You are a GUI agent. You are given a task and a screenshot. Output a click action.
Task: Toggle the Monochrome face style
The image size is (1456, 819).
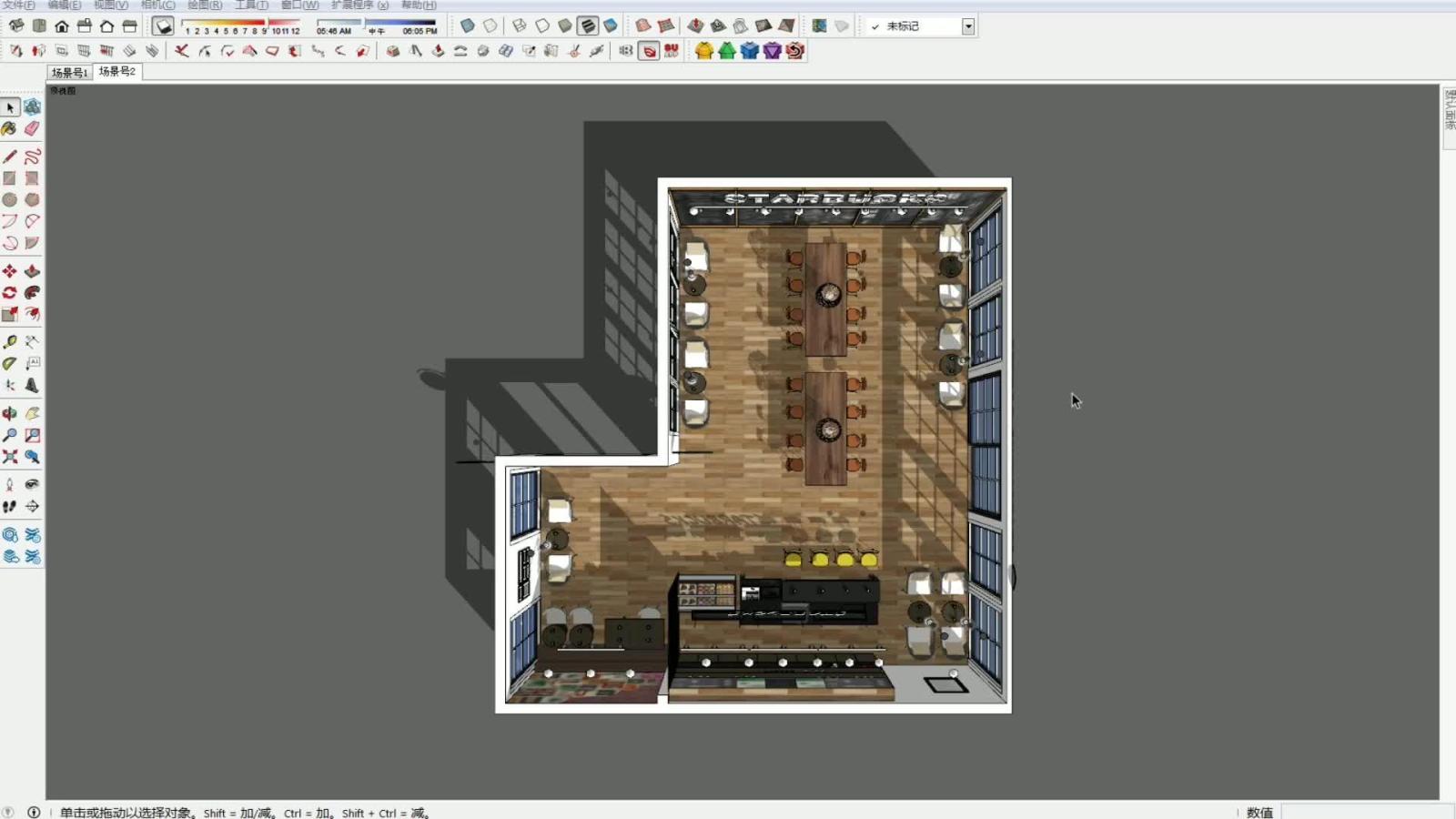(611, 26)
